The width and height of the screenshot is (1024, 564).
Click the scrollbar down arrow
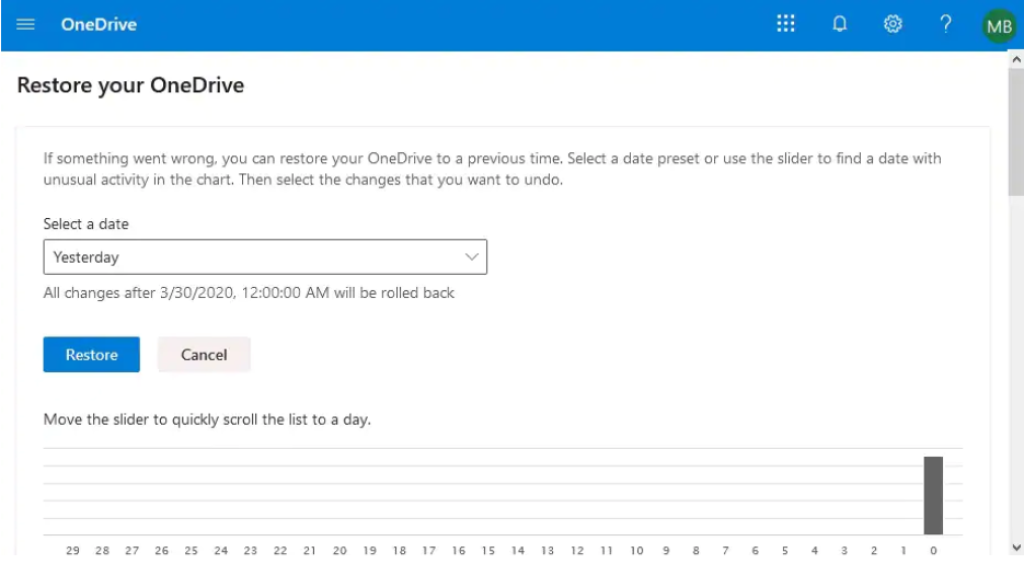click(x=1016, y=548)
